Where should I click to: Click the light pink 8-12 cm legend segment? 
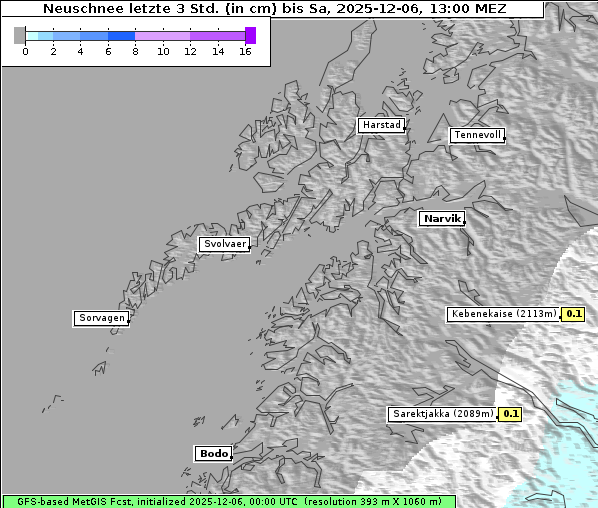click(x=162, y=36)
